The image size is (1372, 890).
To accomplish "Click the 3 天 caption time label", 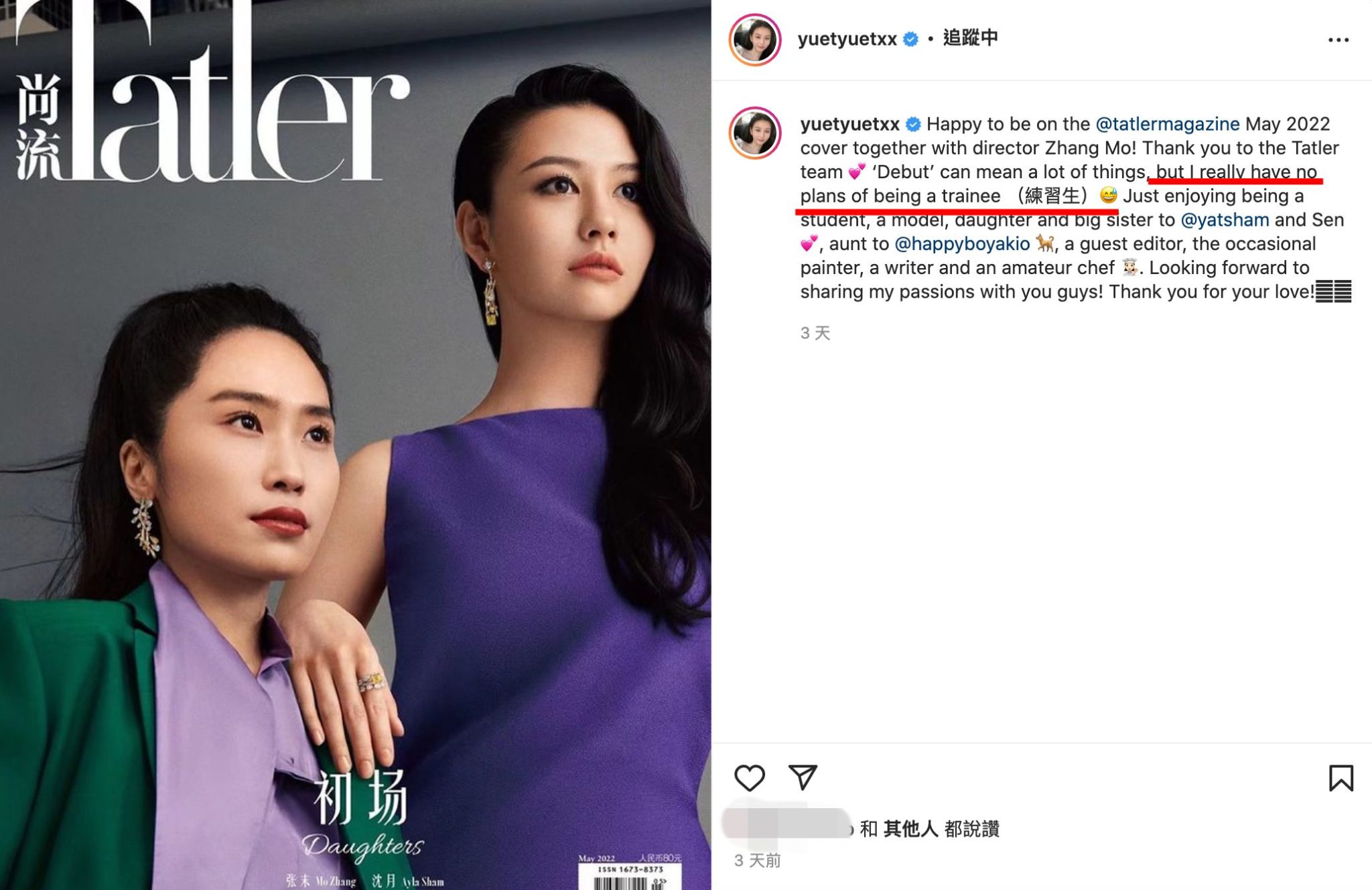I will pos(815,333).
